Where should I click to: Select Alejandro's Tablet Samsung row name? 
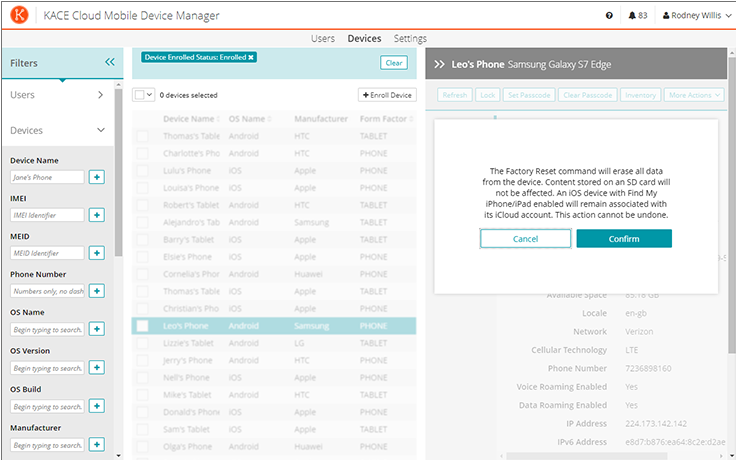191,222
